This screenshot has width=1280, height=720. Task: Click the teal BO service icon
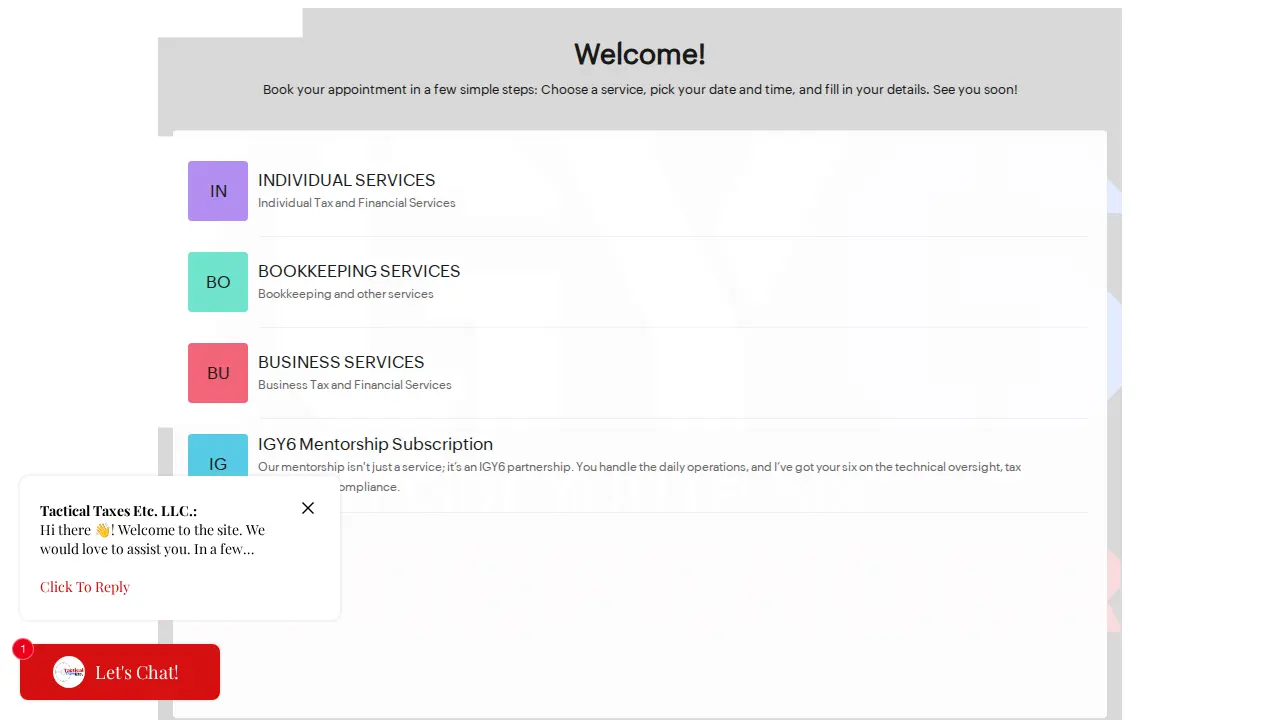[218, 282]
